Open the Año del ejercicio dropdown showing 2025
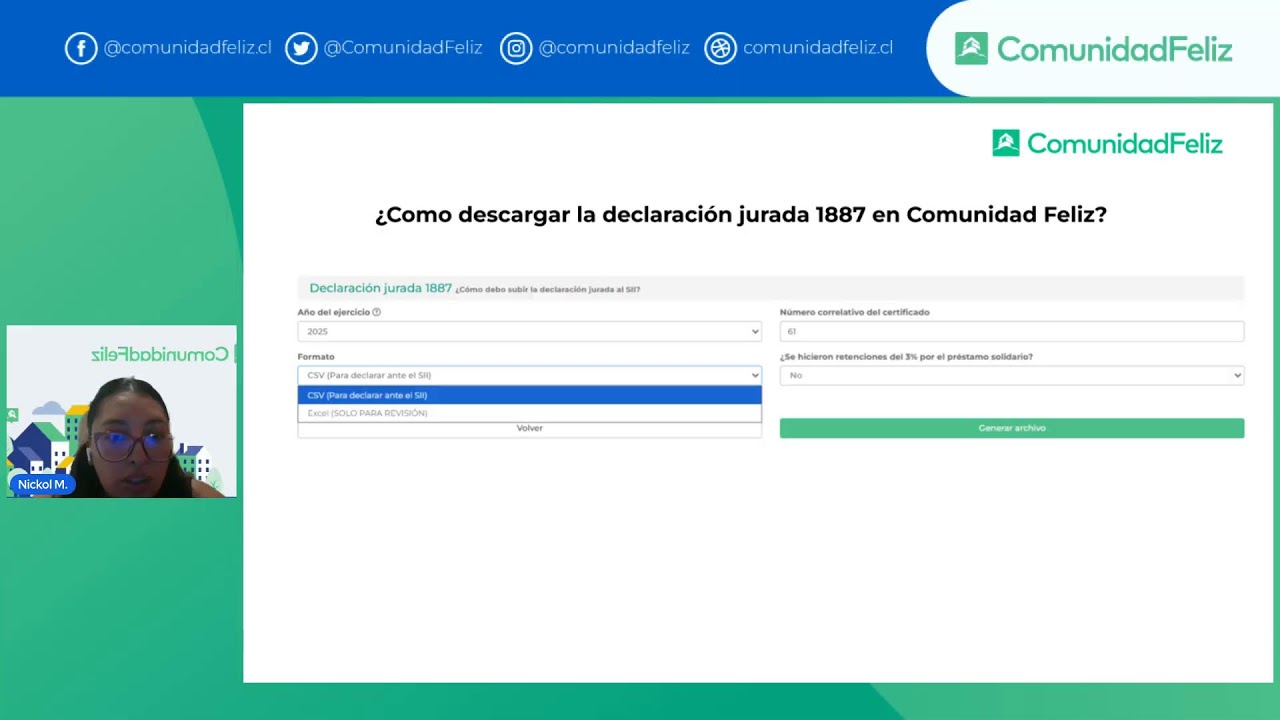1280x720 pixels. [530, 331]
